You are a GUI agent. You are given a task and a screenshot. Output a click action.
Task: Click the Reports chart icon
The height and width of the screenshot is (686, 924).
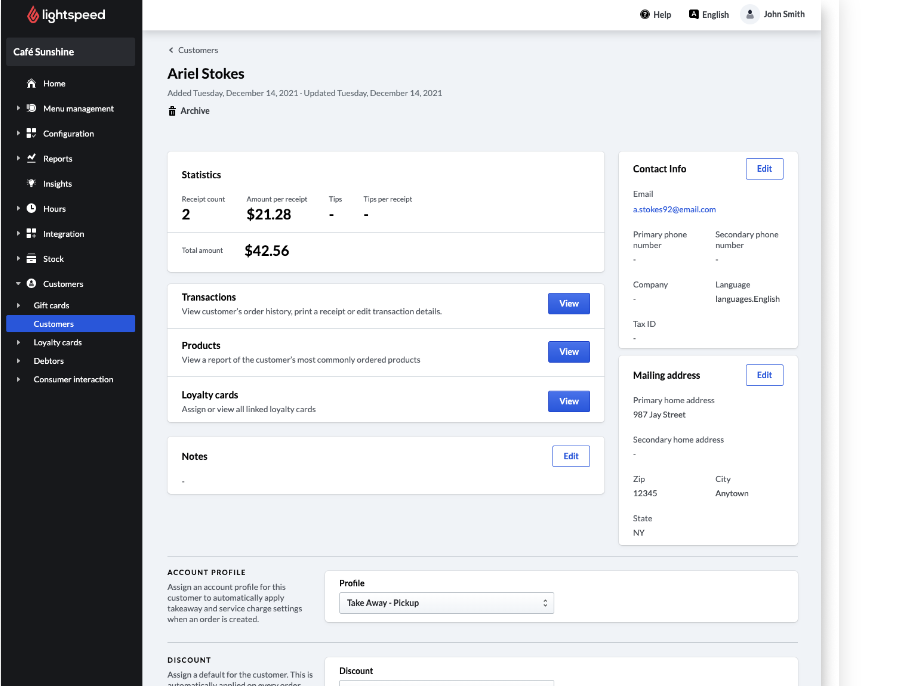32,159
